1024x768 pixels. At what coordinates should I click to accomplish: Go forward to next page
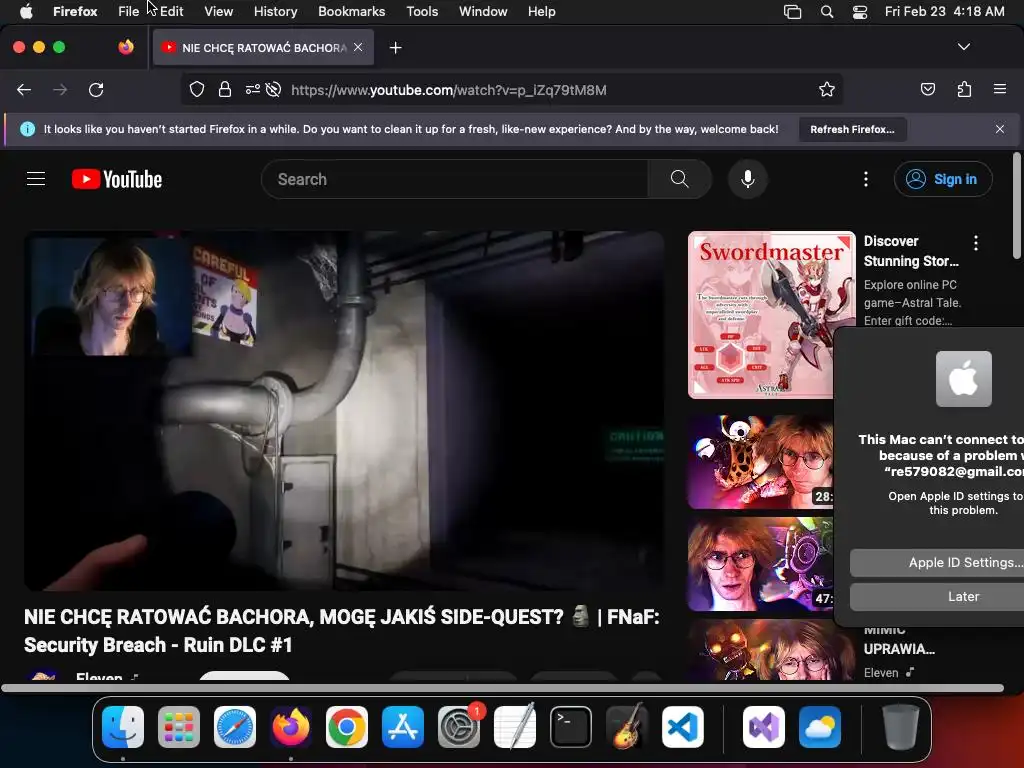pos(60,89)
